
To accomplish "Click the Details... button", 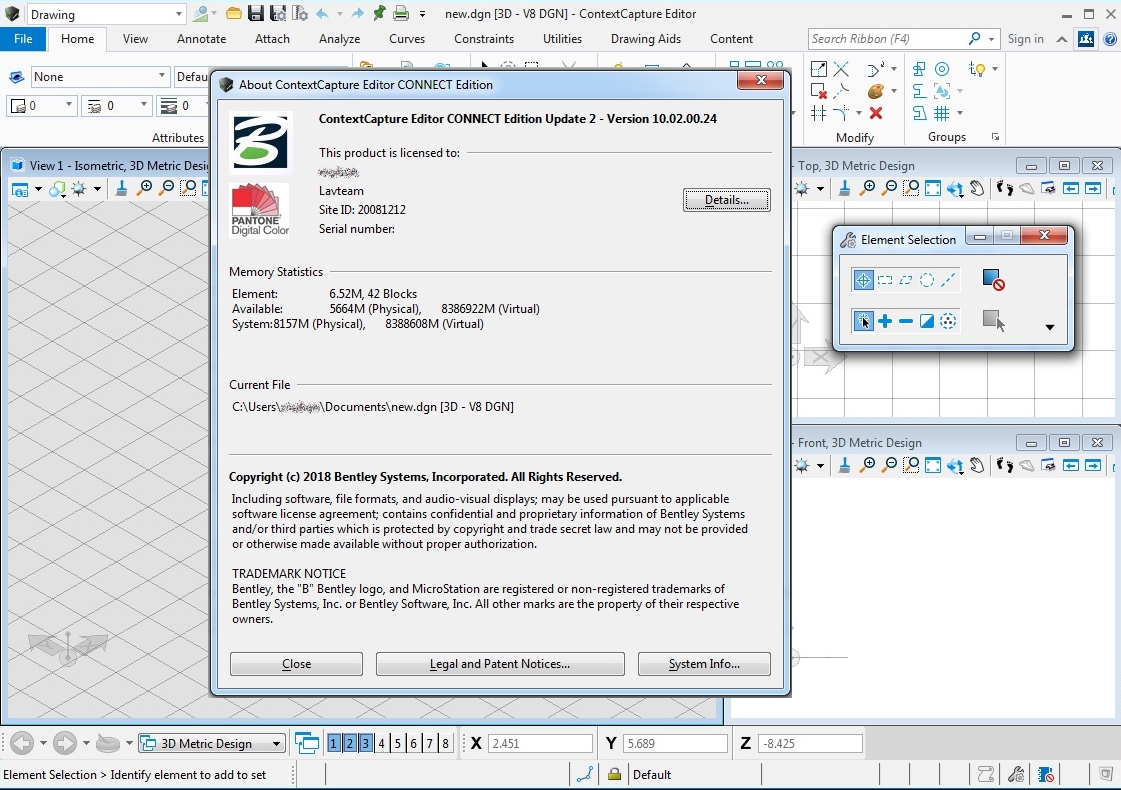I will 726,199.
